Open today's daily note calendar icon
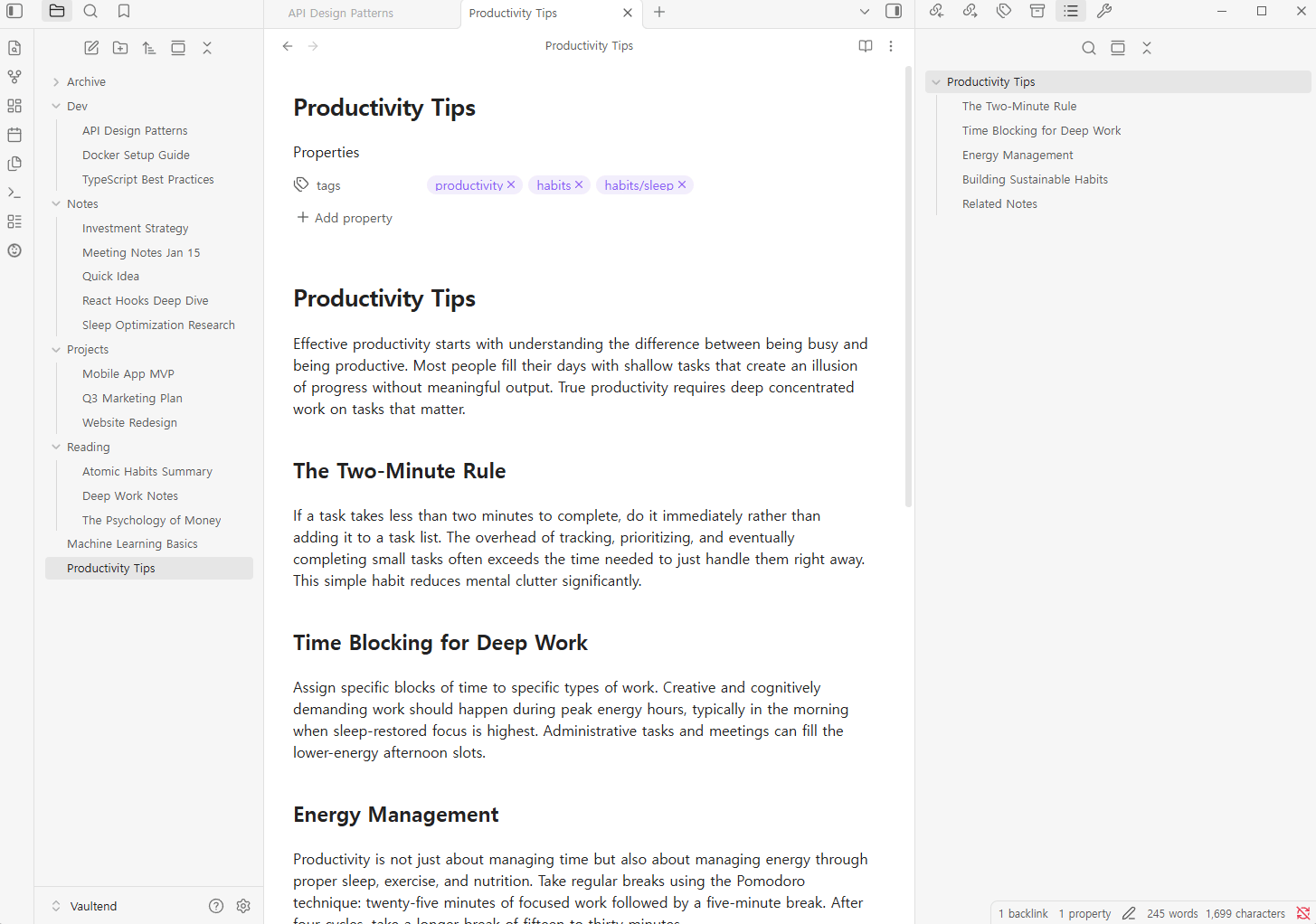The width and height of the screenshot is (1316, 924). (x=14, y=135)
